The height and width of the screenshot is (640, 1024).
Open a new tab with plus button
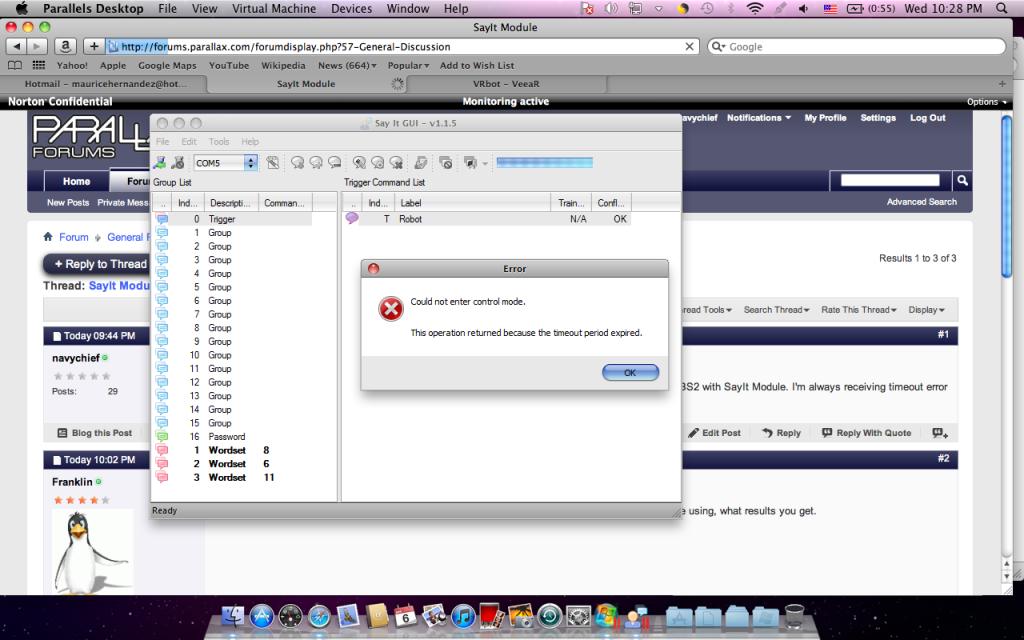pos(1002,84)
